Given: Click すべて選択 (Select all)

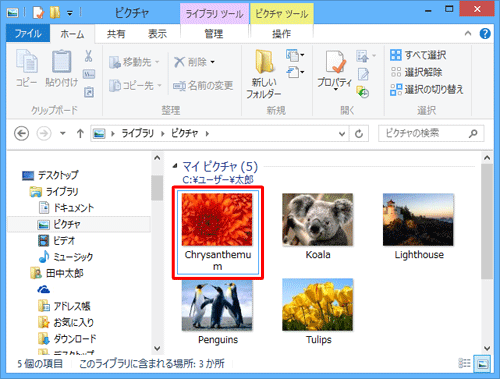Looking at the screenshot, I should click(418, 55).
